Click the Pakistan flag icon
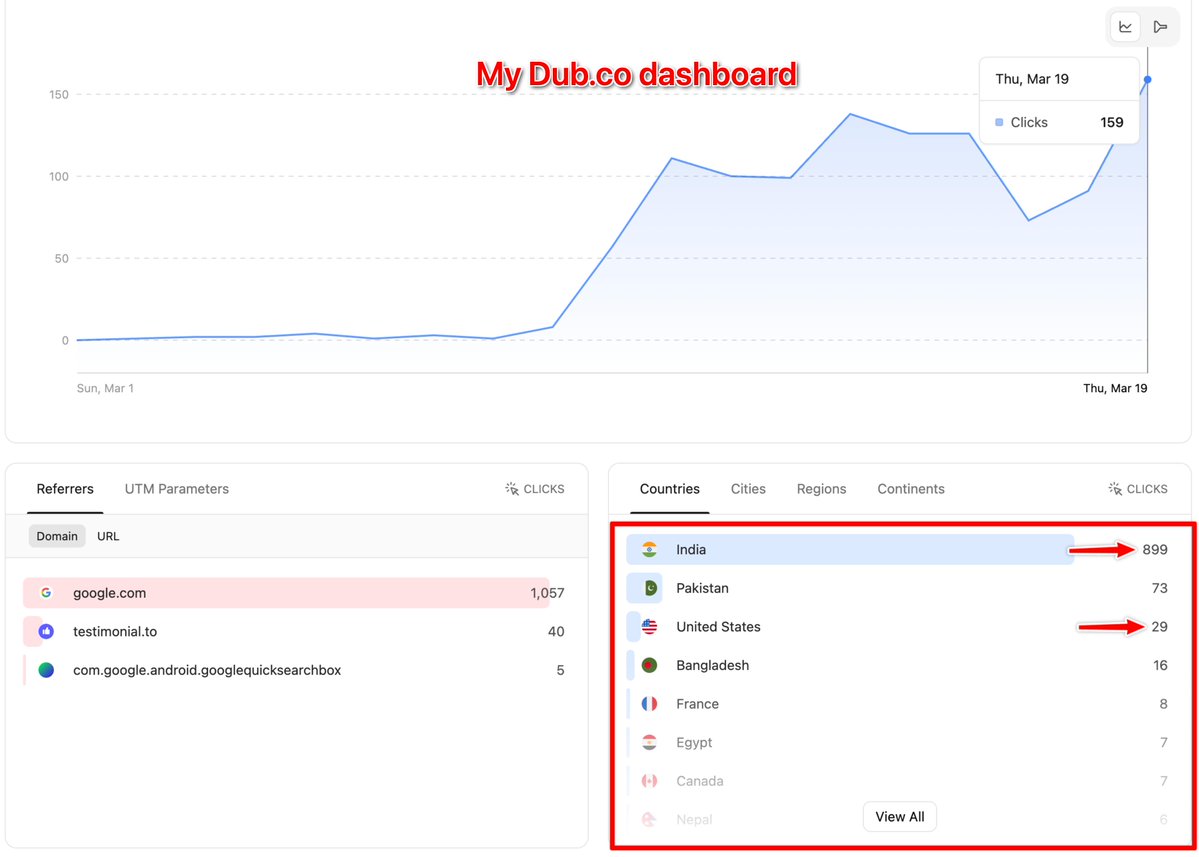 (649, 588)
